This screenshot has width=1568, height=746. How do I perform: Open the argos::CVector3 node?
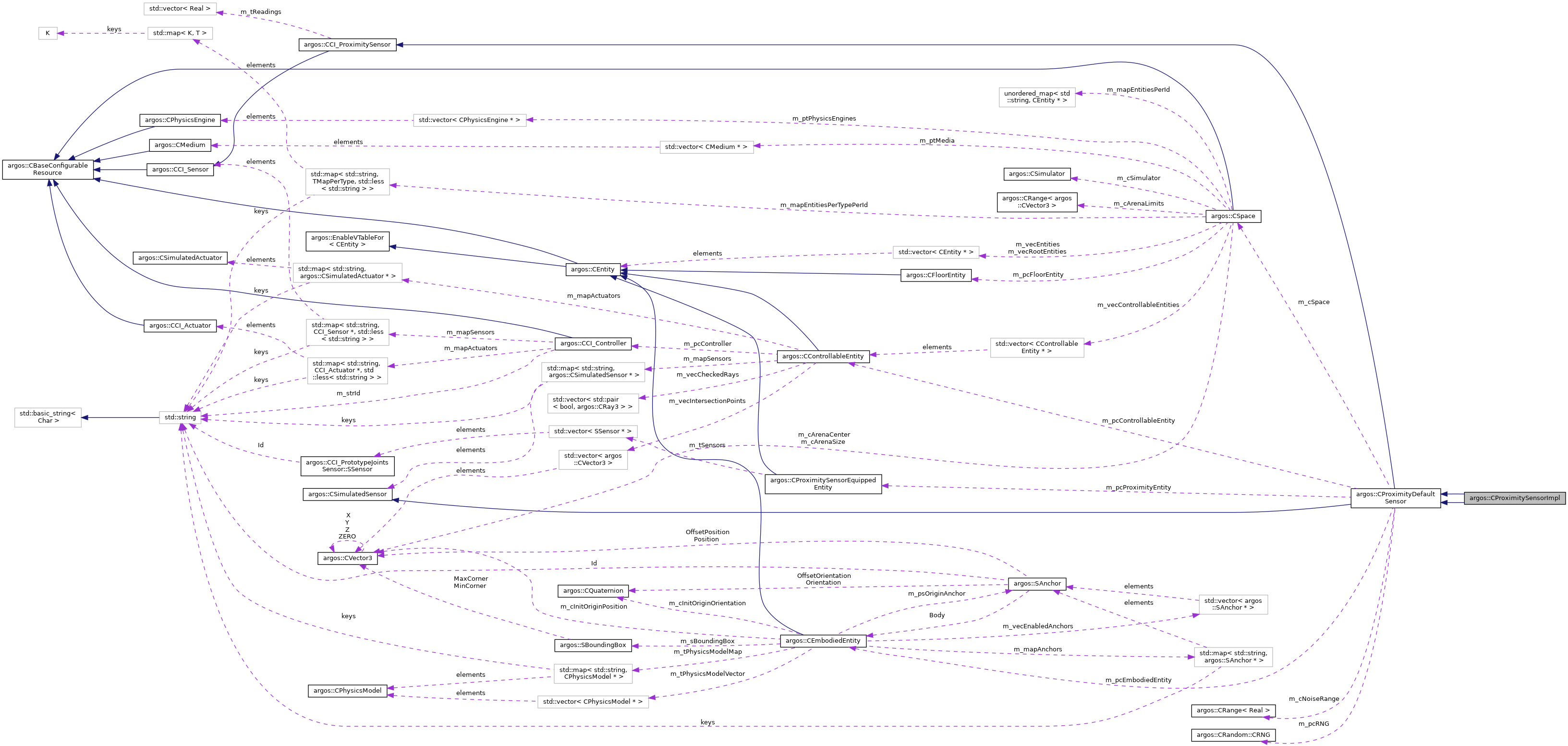pos(347,559)
